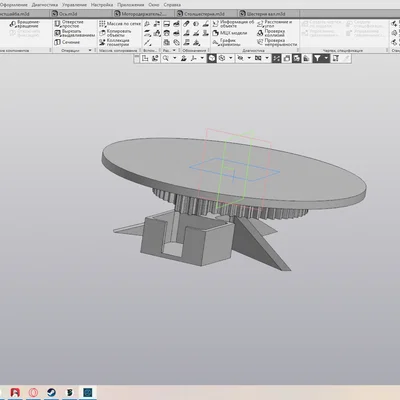Open dropdown arrow beside the filter funnel
Screen dimensions: 400x400
pos(326,58)
